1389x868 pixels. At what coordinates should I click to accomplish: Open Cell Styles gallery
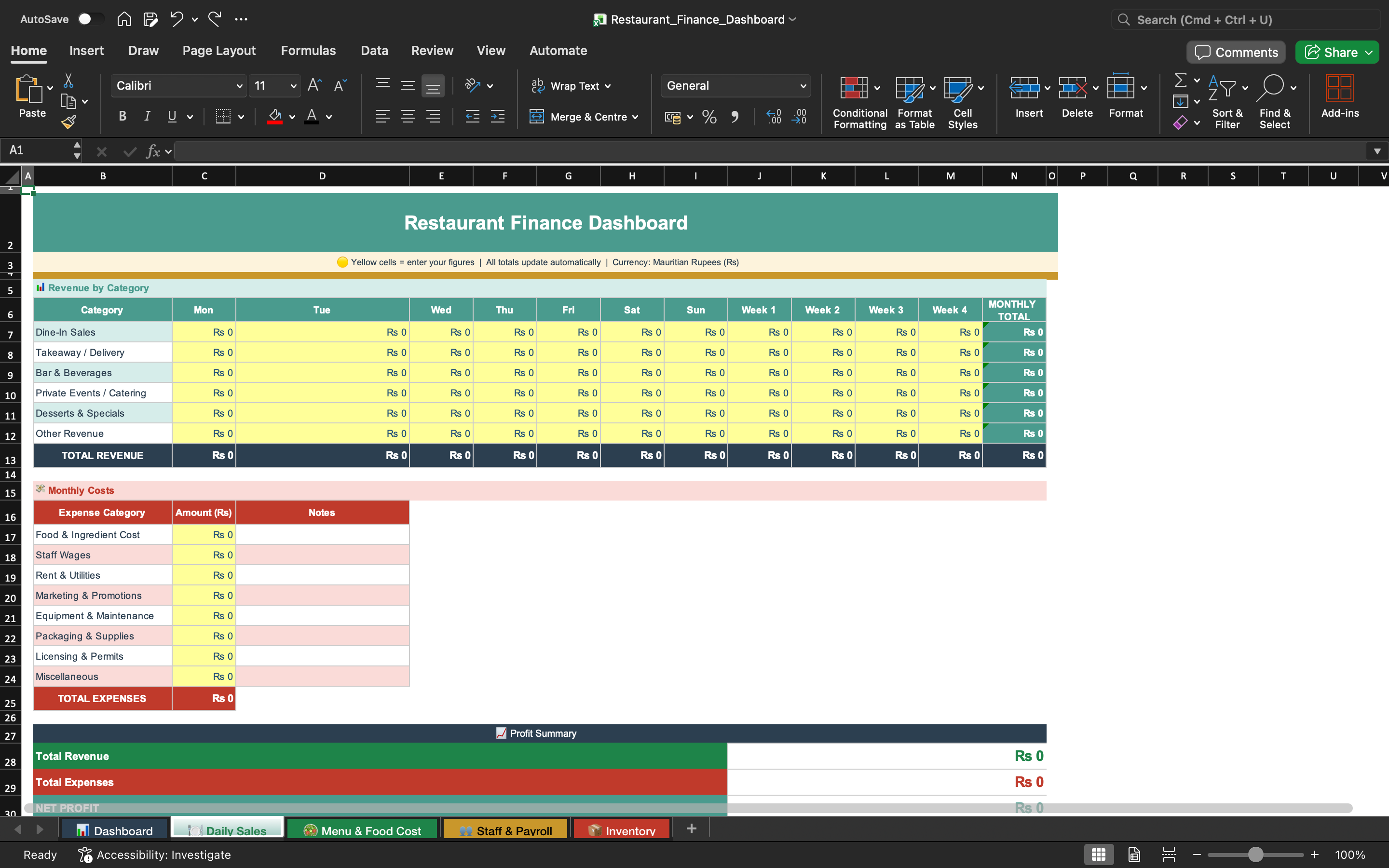click(x=963, y=102)
